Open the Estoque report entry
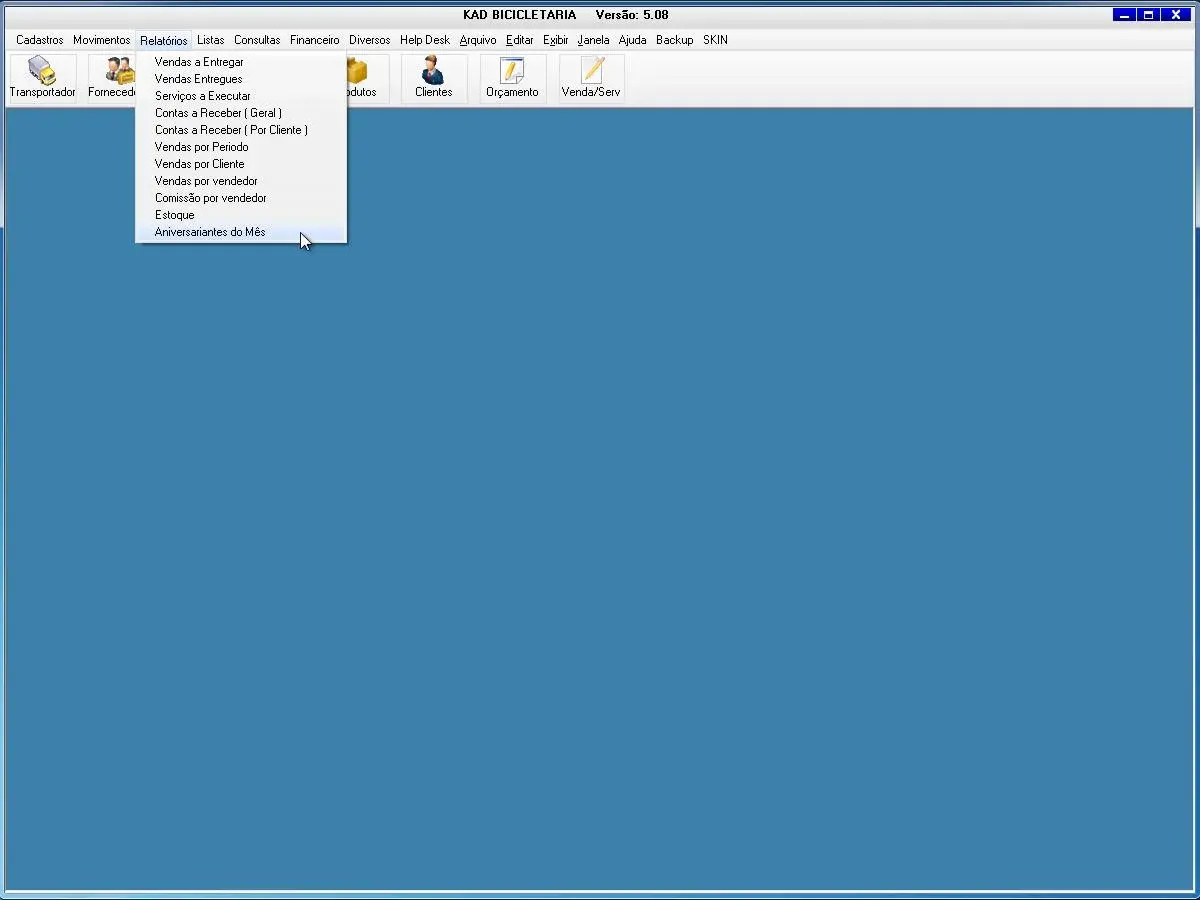The height and width of the screenshot is (900, 1200). tap(175, 215)
